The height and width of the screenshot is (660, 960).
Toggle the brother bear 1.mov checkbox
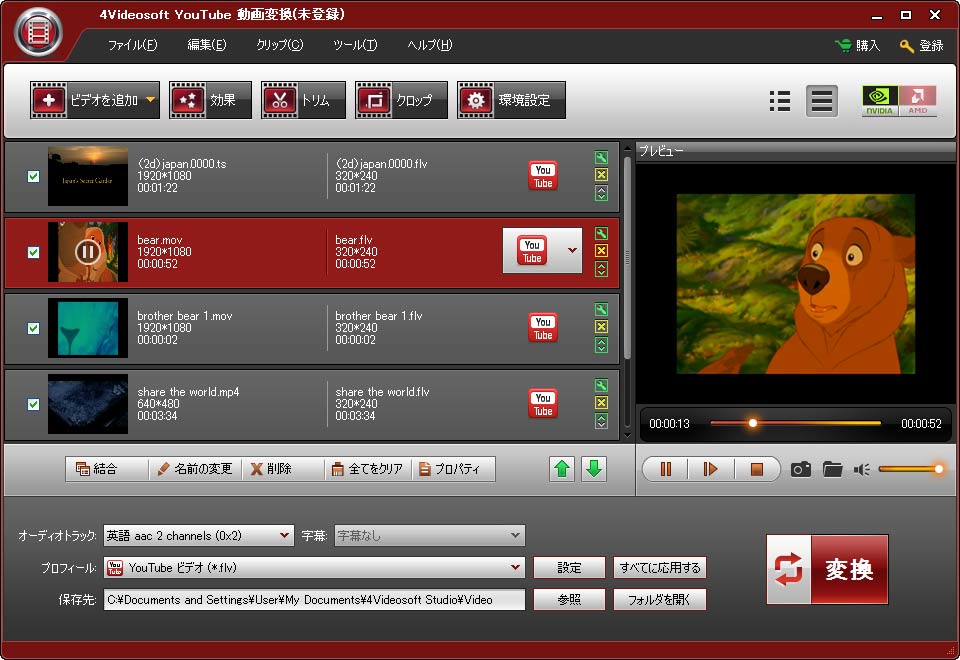[x=33, y=328]
